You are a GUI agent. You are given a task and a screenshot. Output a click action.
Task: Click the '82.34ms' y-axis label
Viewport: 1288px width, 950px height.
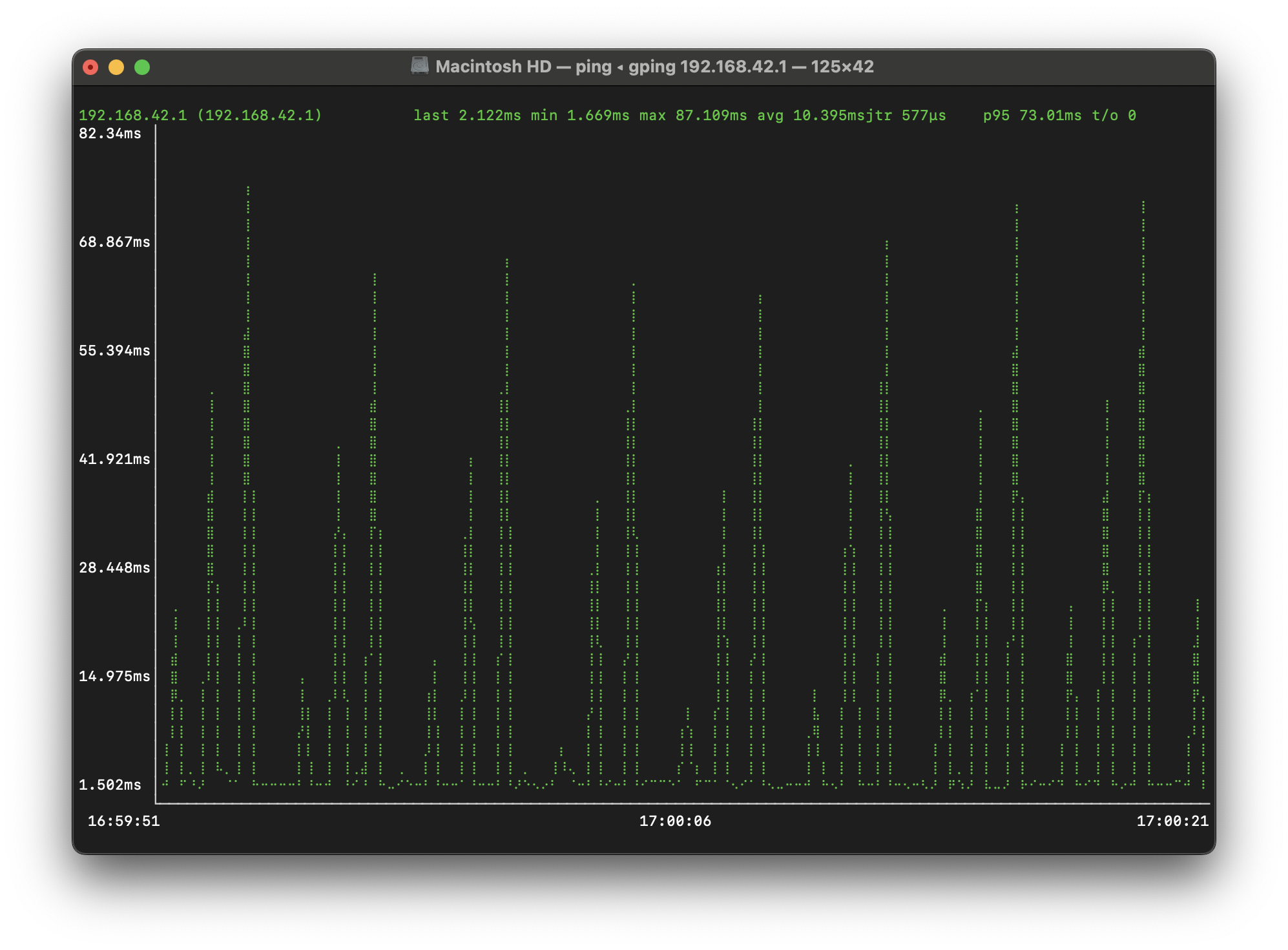click(x=110, y=134)
